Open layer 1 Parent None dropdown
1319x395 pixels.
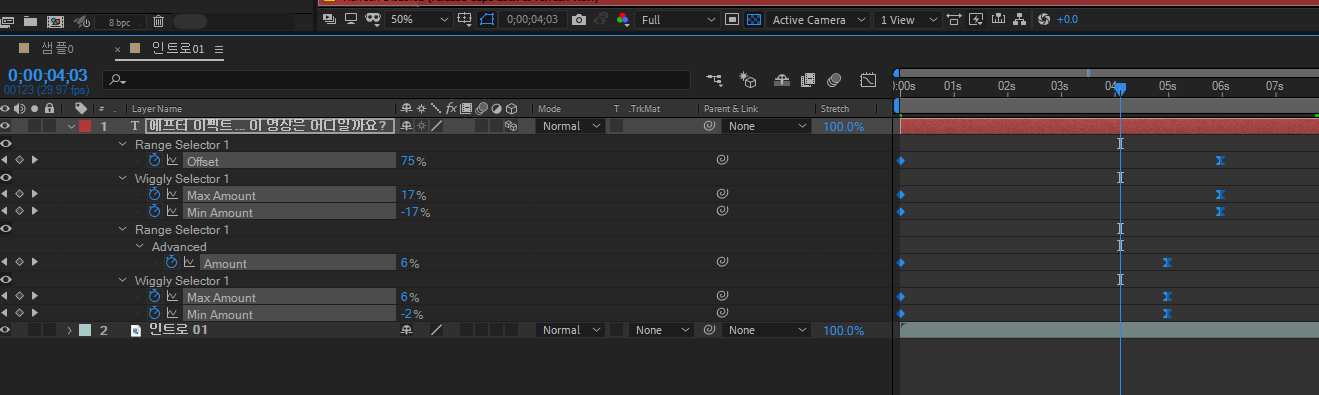coord(767,126)
